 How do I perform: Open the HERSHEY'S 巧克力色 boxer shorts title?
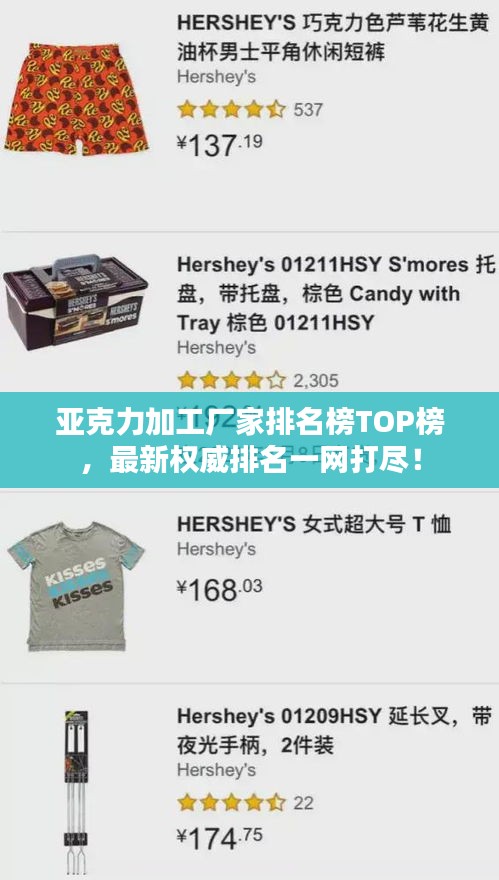point(332,38)
